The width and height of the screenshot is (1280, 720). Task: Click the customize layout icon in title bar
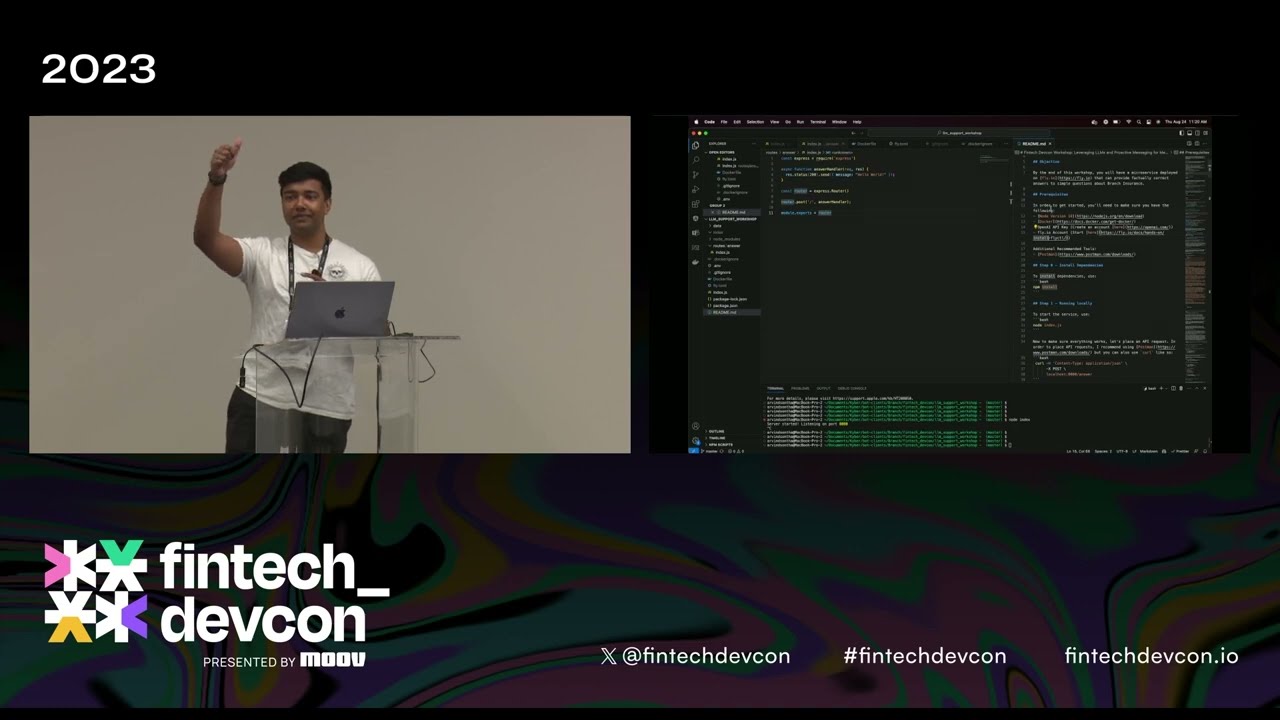(1205, 133)
